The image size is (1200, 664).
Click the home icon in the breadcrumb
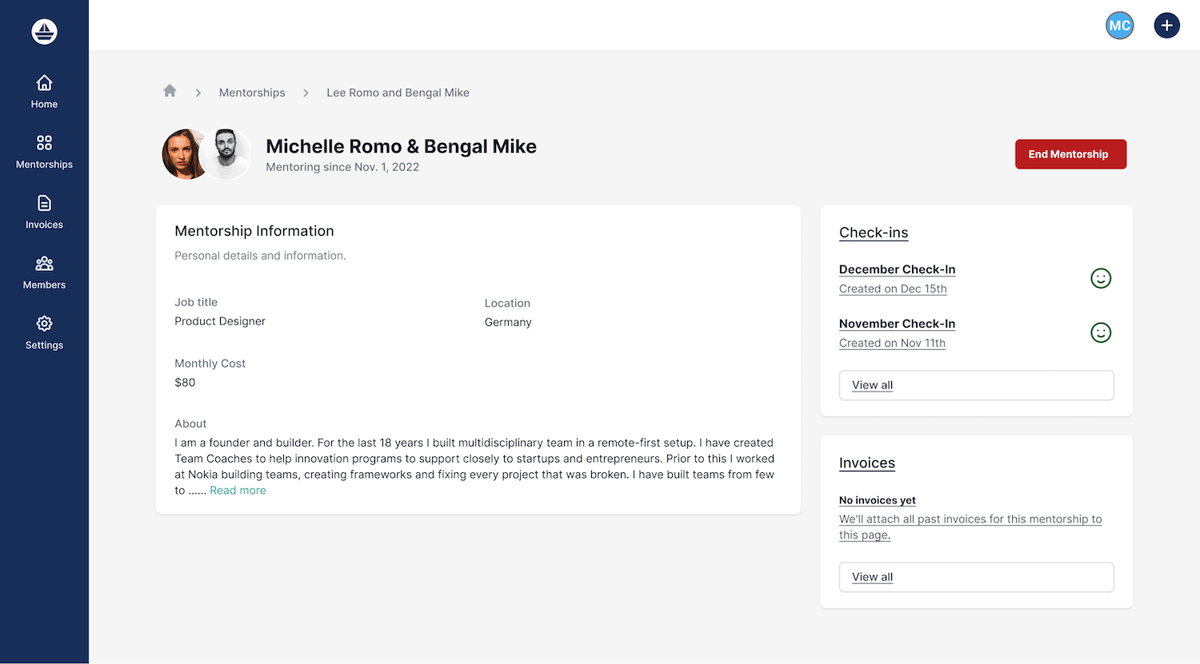(x=170, y=91)
